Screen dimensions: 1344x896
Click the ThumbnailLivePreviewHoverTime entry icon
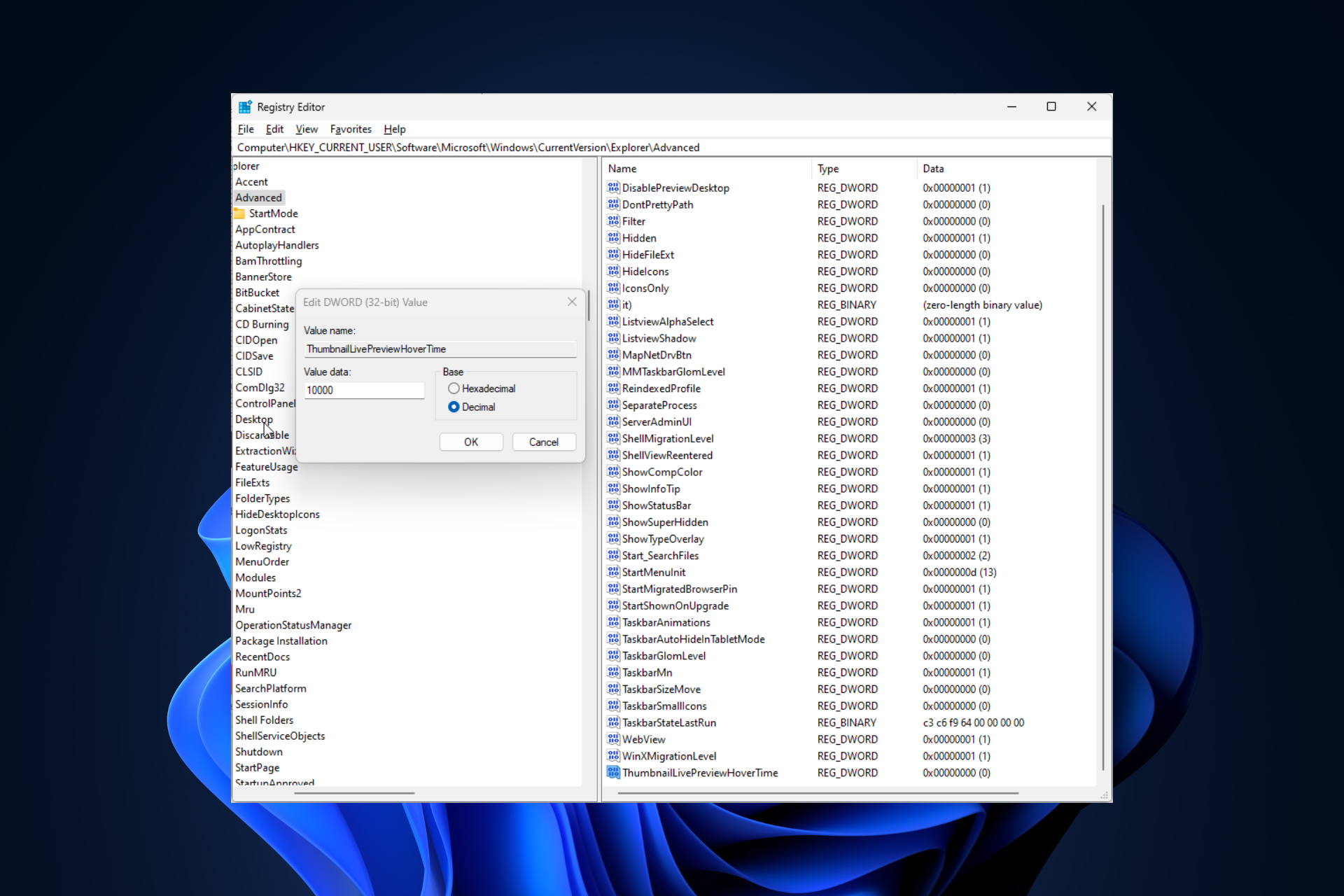[x=614, y=773]
